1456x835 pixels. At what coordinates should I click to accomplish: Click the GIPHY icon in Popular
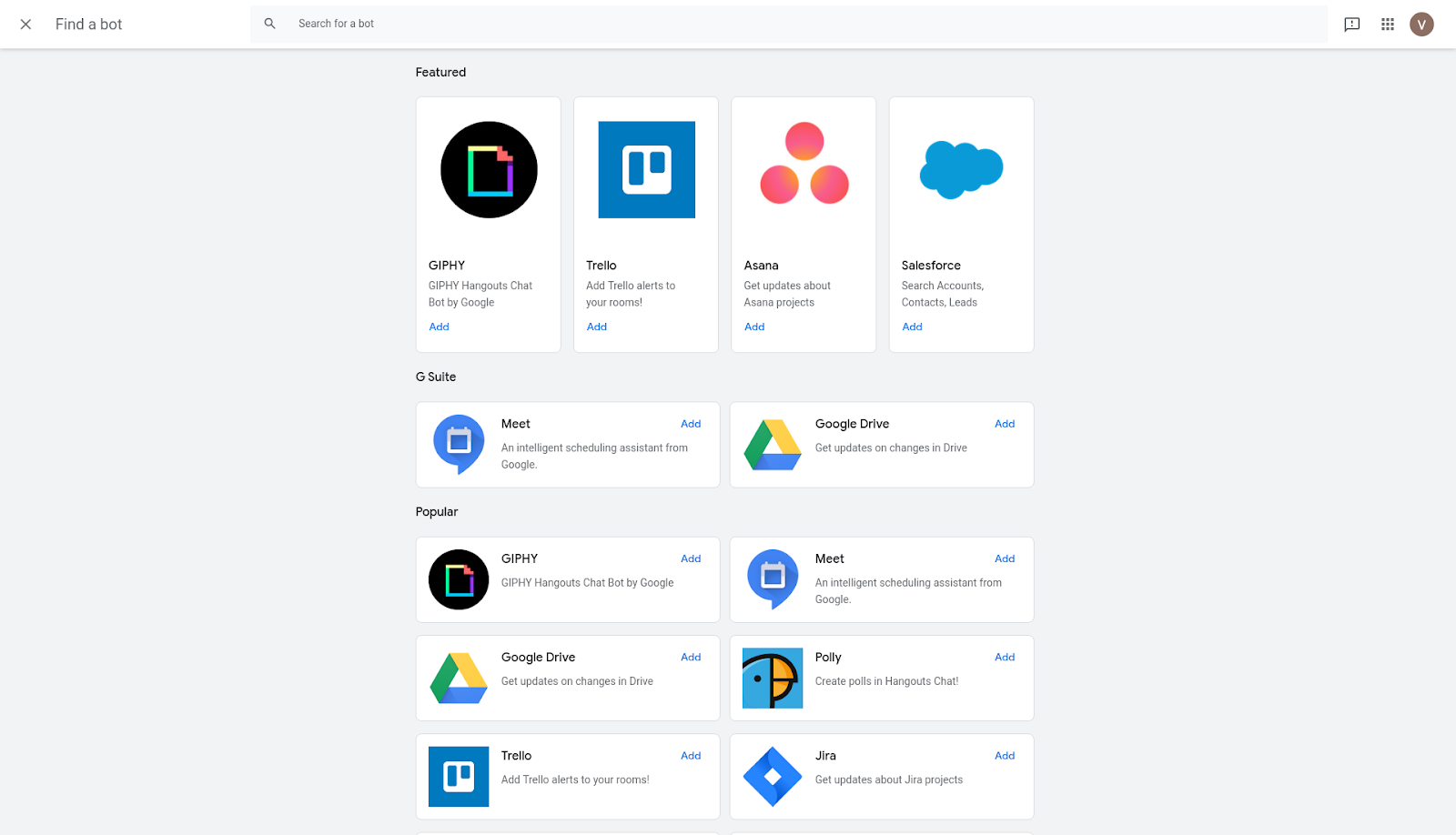pos(459,579)
